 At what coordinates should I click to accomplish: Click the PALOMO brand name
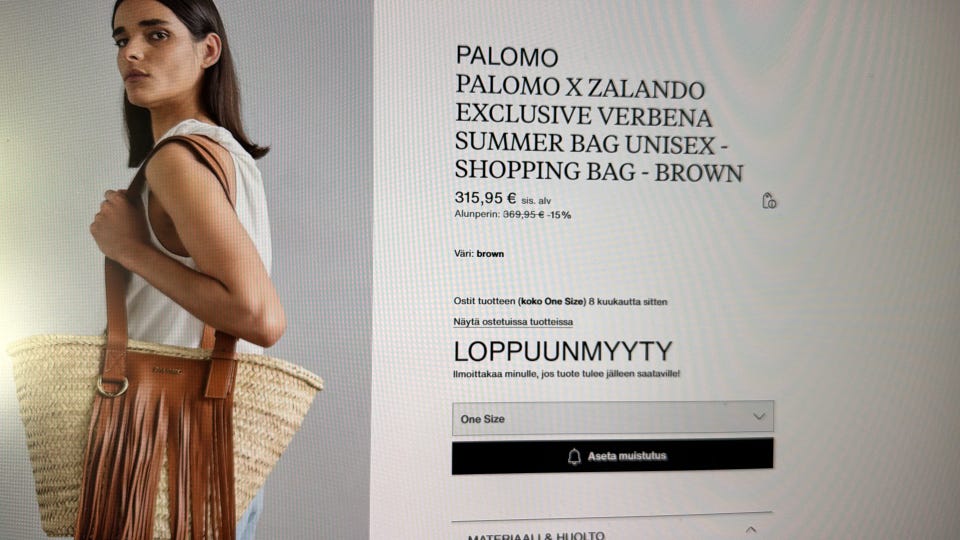pos(507,57)
